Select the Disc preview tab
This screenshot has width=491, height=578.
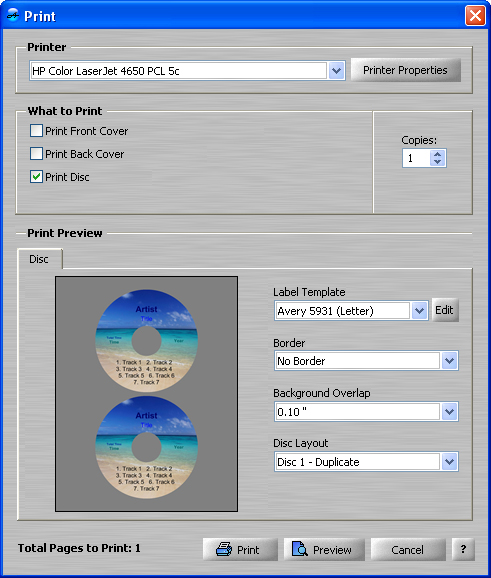(39, 259)
